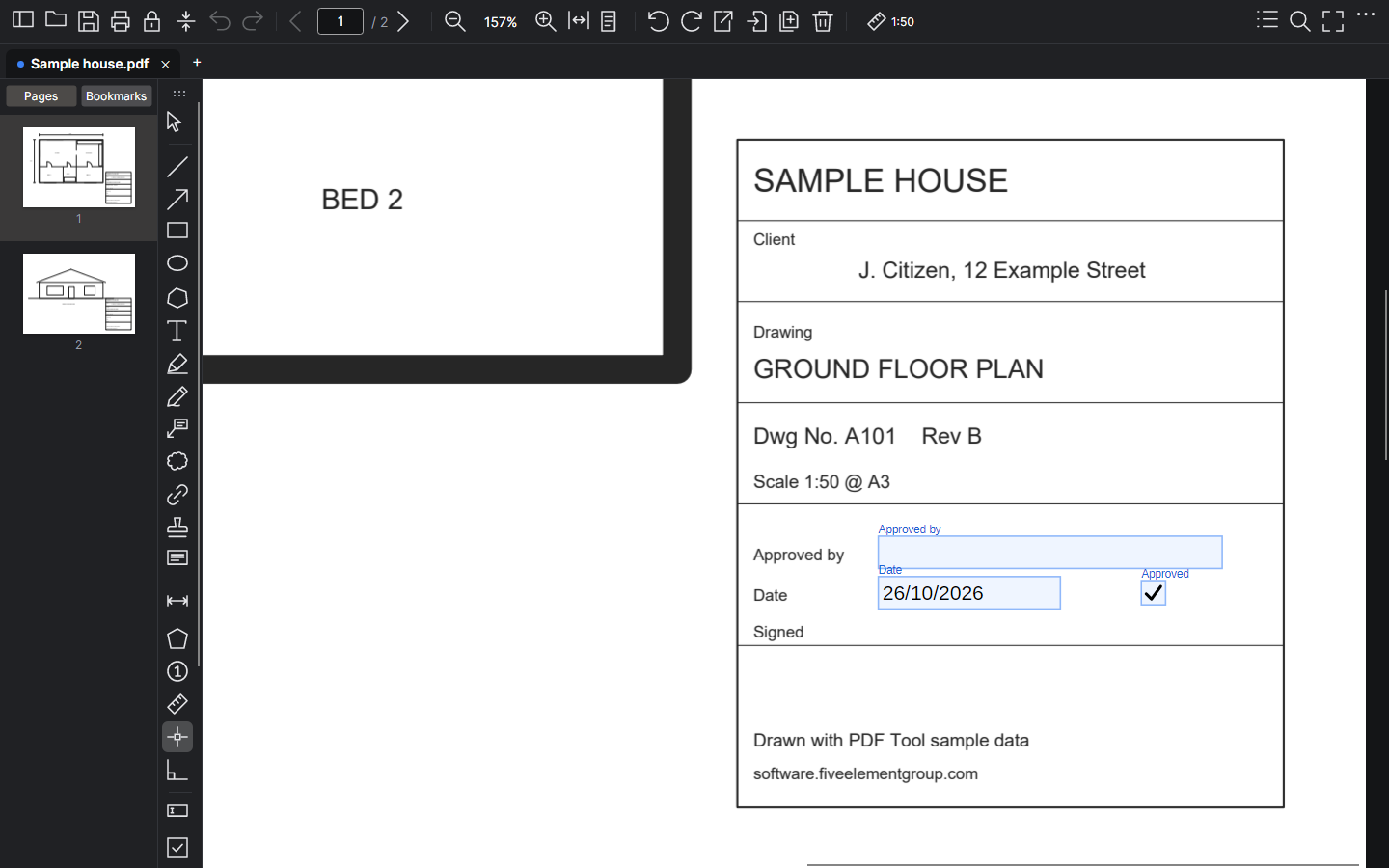The height and width of the screenshot is (868, 1389).
Task: Rotate page clockwise
Action: point(691,20)
